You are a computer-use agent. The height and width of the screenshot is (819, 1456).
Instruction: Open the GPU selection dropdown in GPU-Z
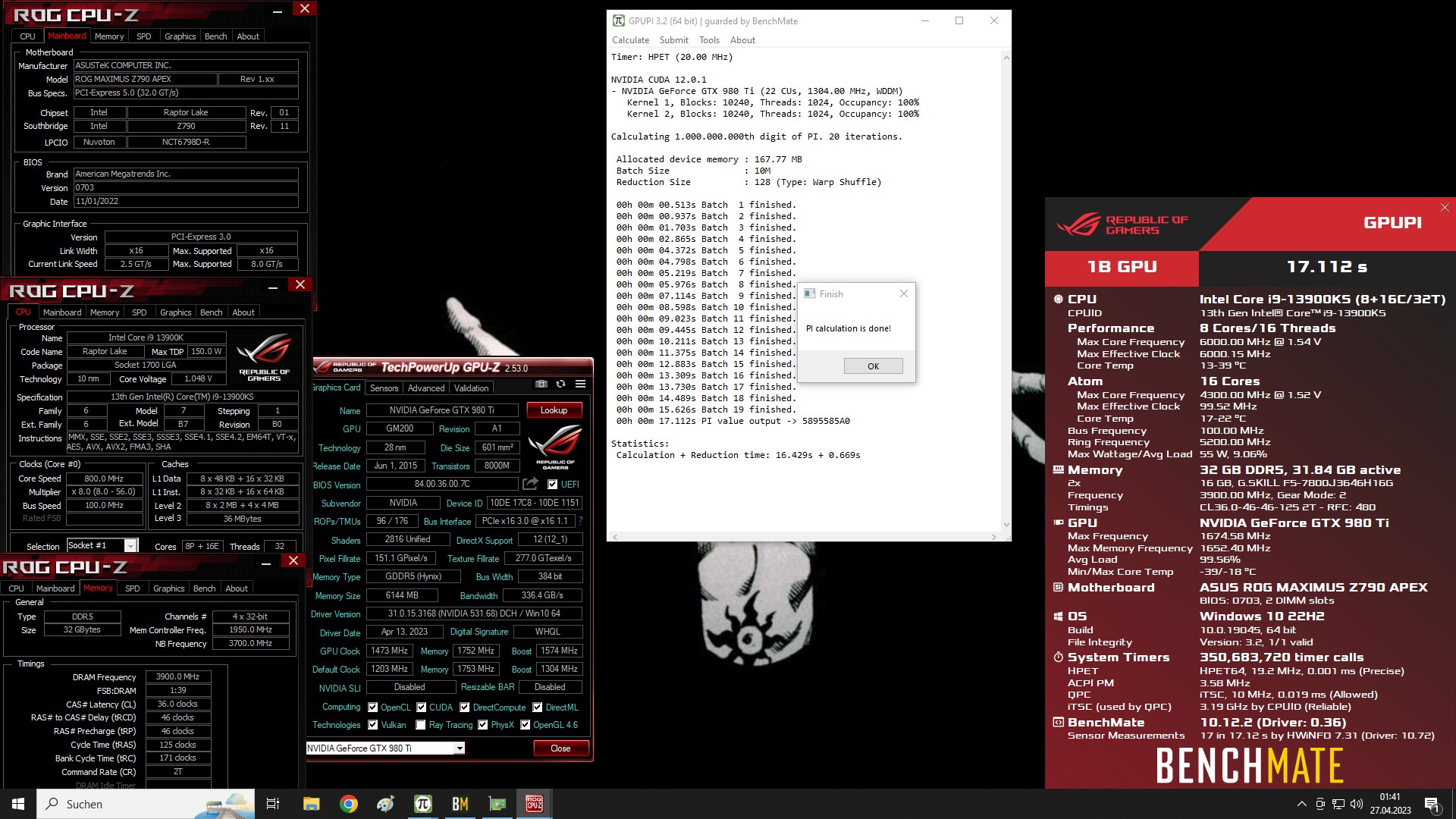point(459,748)
